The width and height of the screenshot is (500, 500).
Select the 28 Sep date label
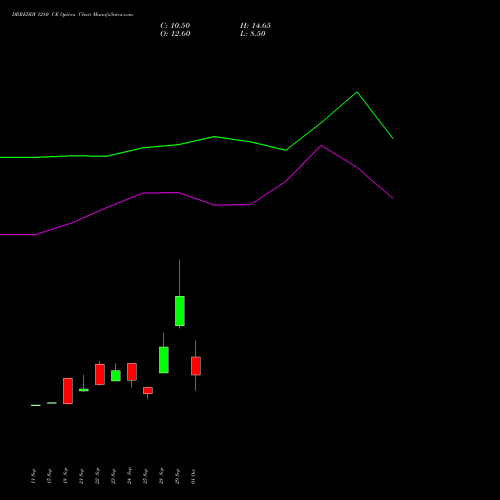[161, 476]
